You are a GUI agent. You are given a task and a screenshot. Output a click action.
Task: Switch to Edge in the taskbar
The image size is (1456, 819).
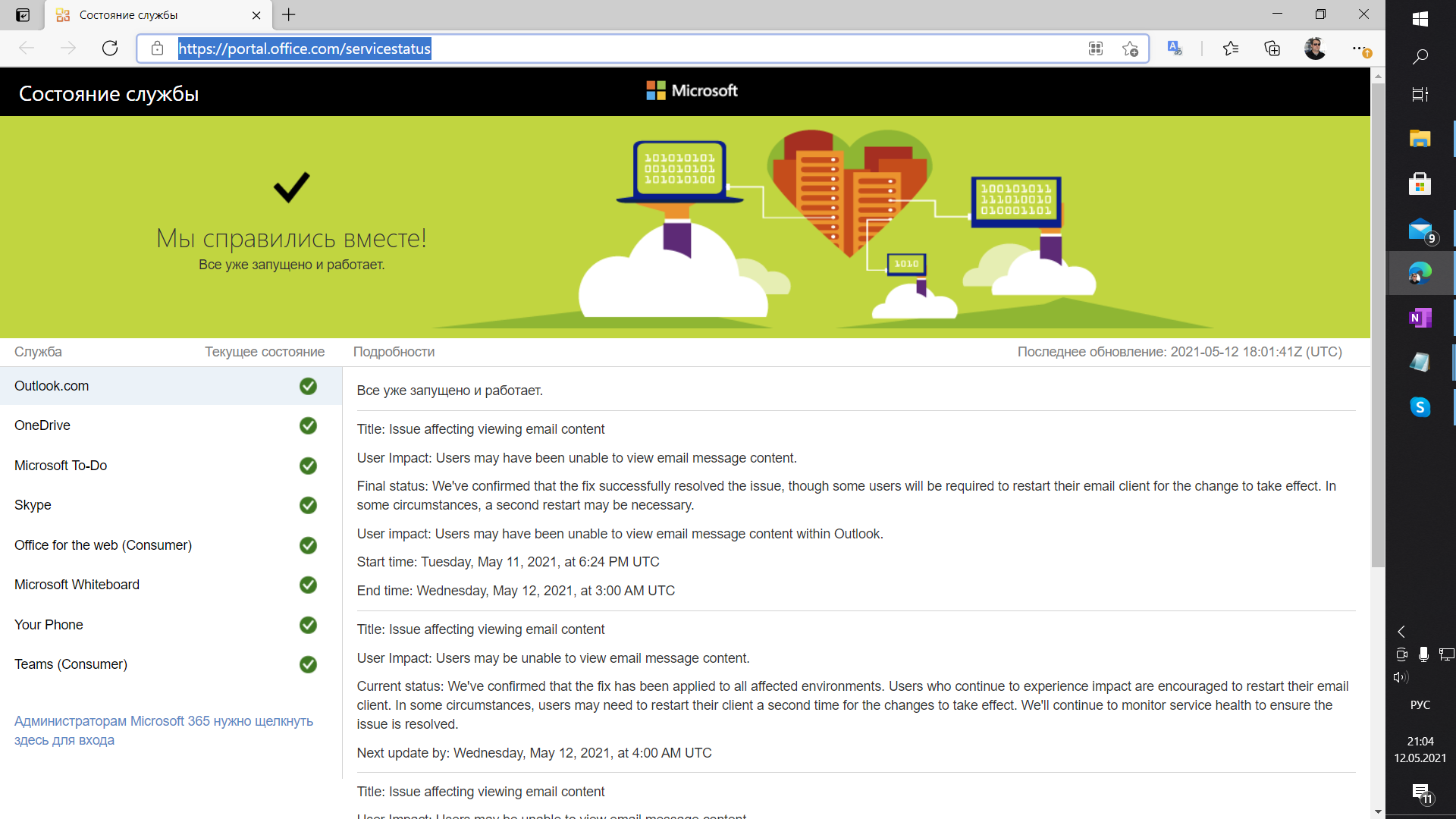1420,273
